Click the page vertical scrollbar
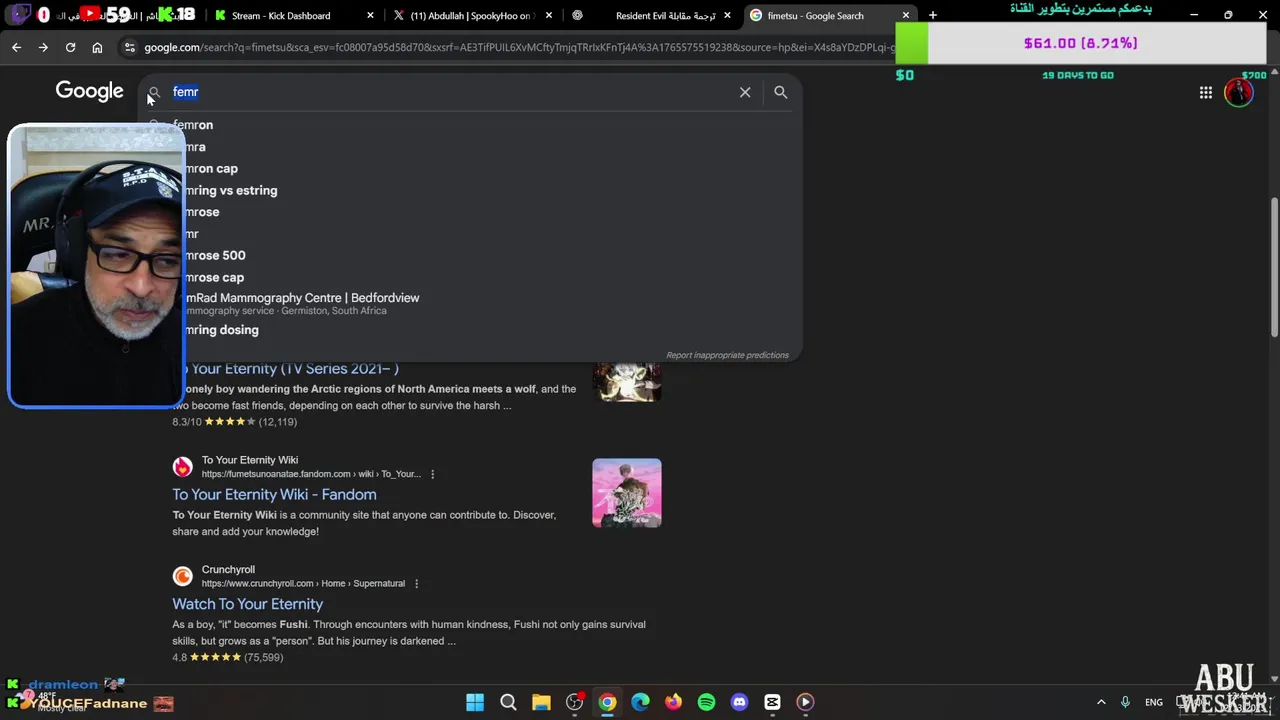The image size is (1280, 720). coord(1274,268)
